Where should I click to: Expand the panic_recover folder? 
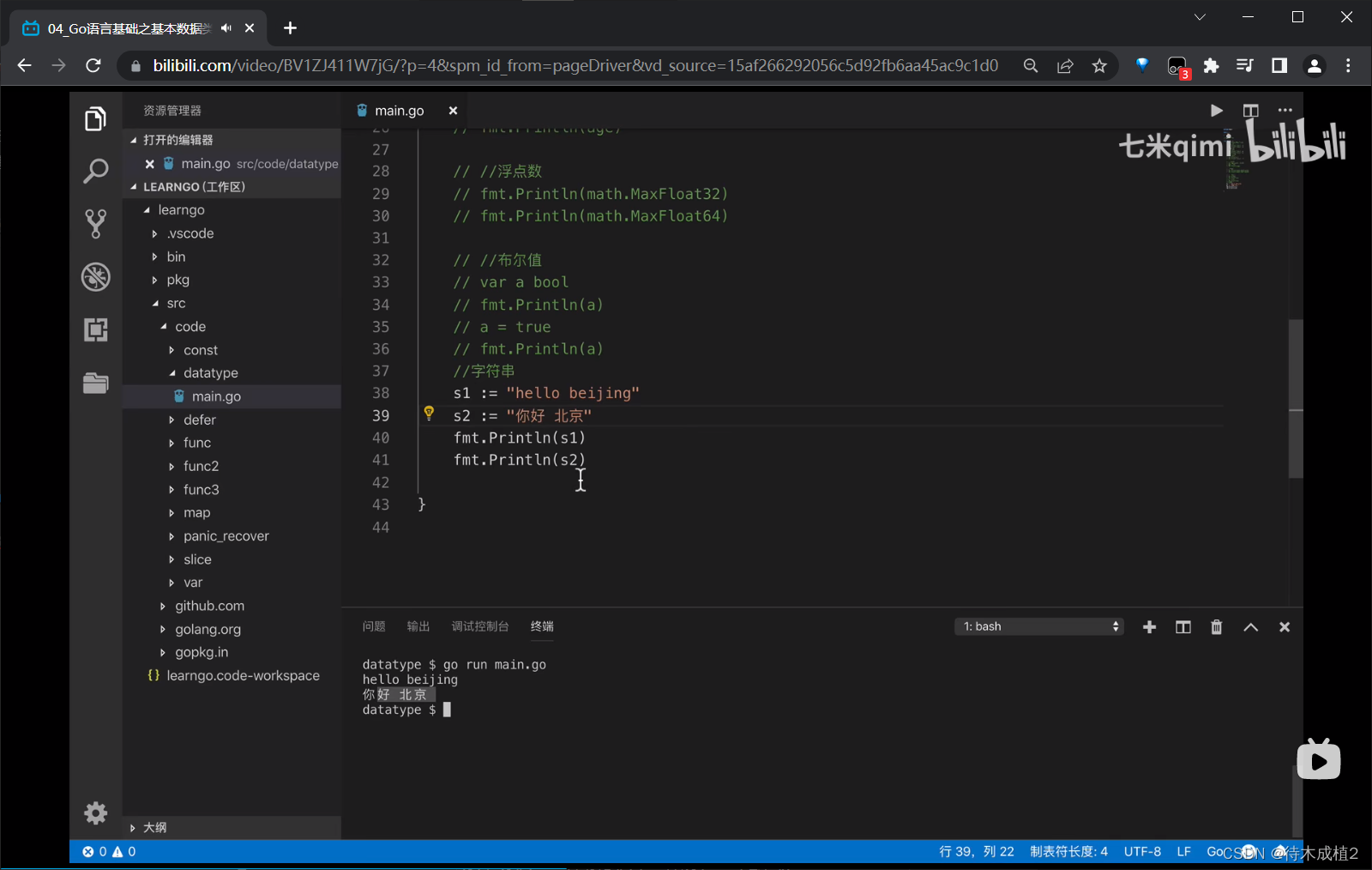click(x=171, y=536)
